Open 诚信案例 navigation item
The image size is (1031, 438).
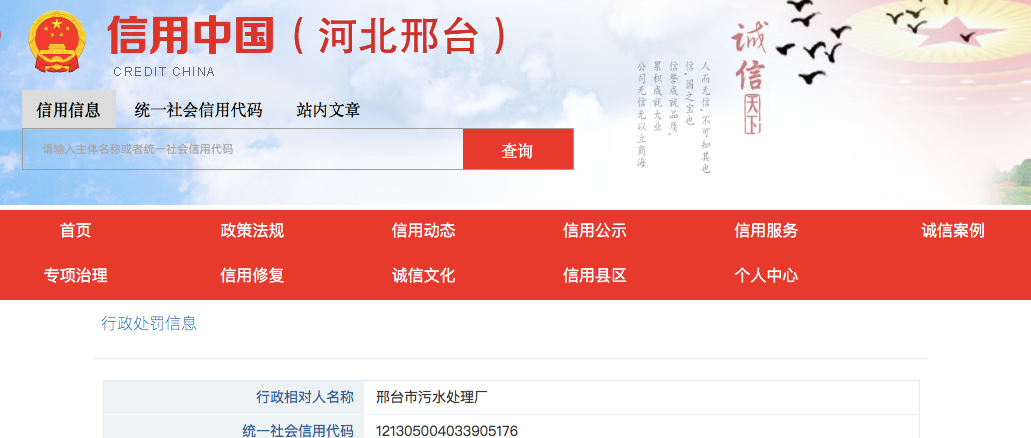pyautogui.click(x=952, y=231)
